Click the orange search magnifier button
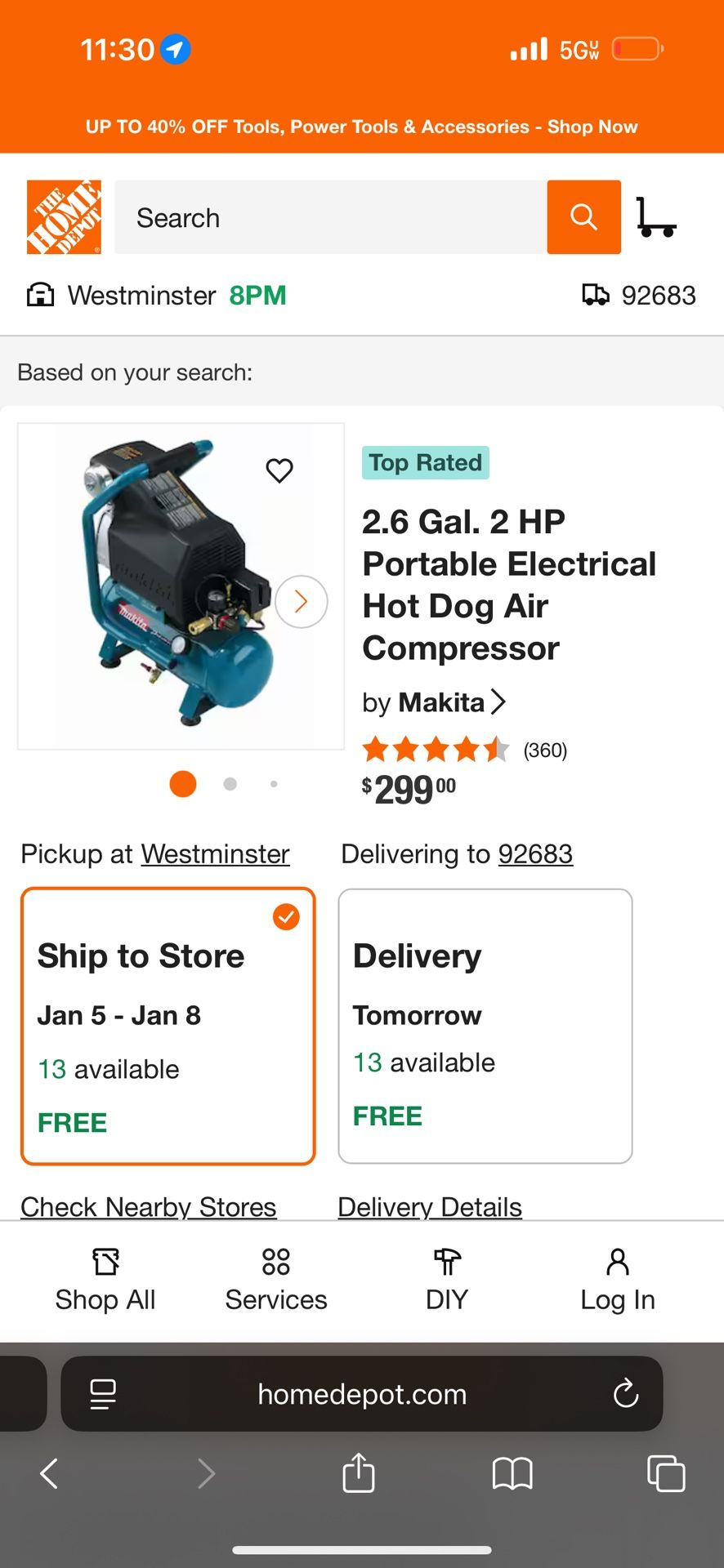Screen dimensions: 724x1568 point(583,217)
